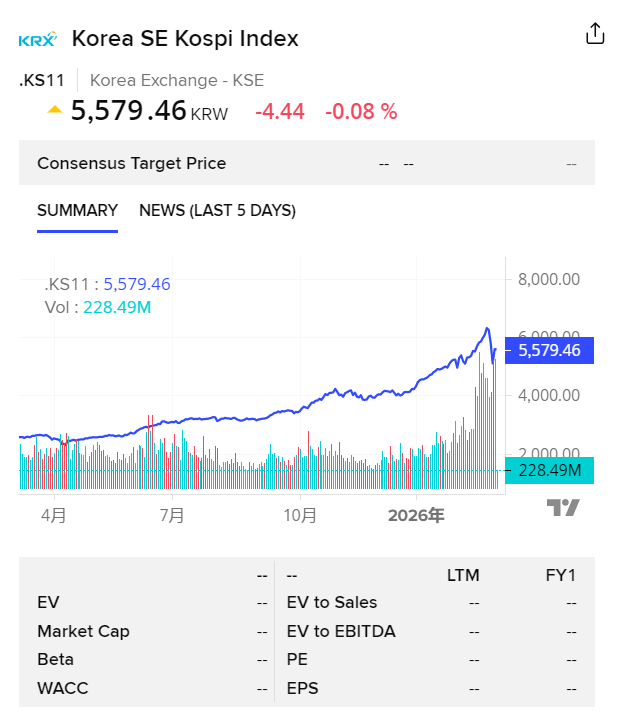Click the share icon at top right
618x723 pixels.
[595, 33]
